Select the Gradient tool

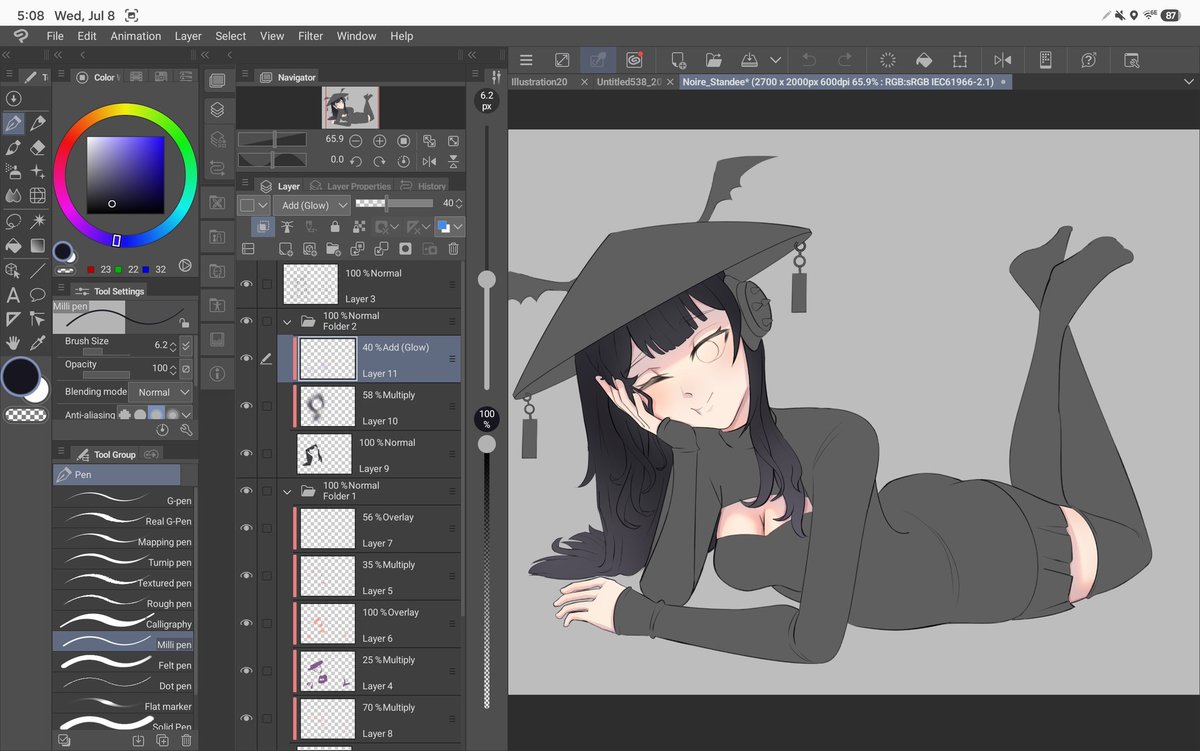pos(38,245)
